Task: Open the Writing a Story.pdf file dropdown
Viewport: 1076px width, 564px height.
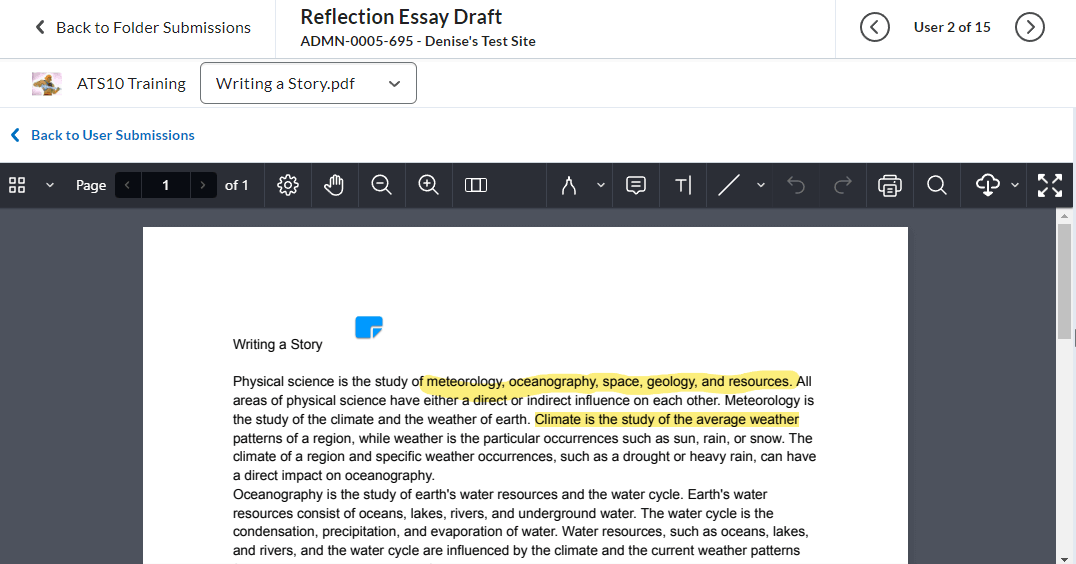Action: [x=308, y=83]
